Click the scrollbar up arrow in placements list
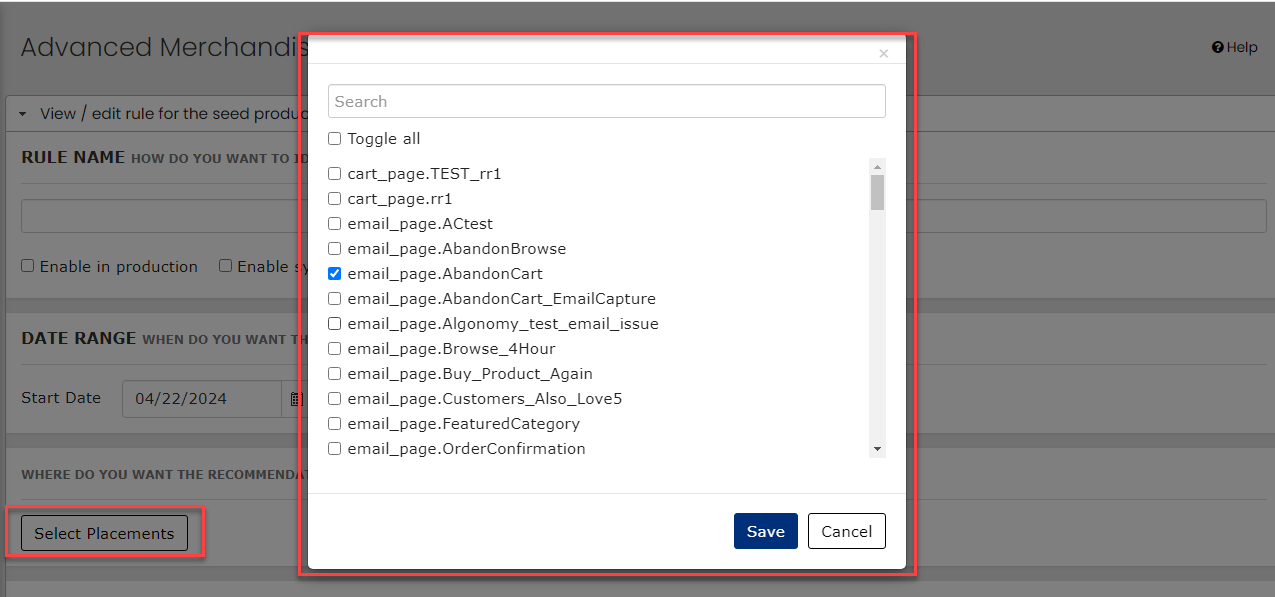 click(877, 165)
